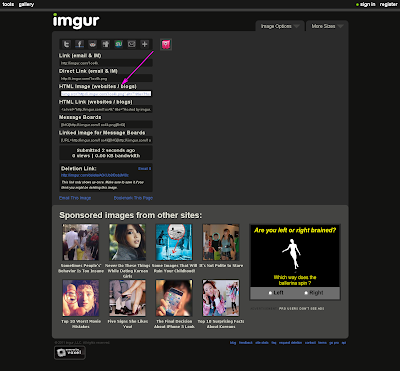Click the imgur logo
Image resolution: width=400 pixels, height=371 pixels.
pyautogui.click(x=76, y=21)
